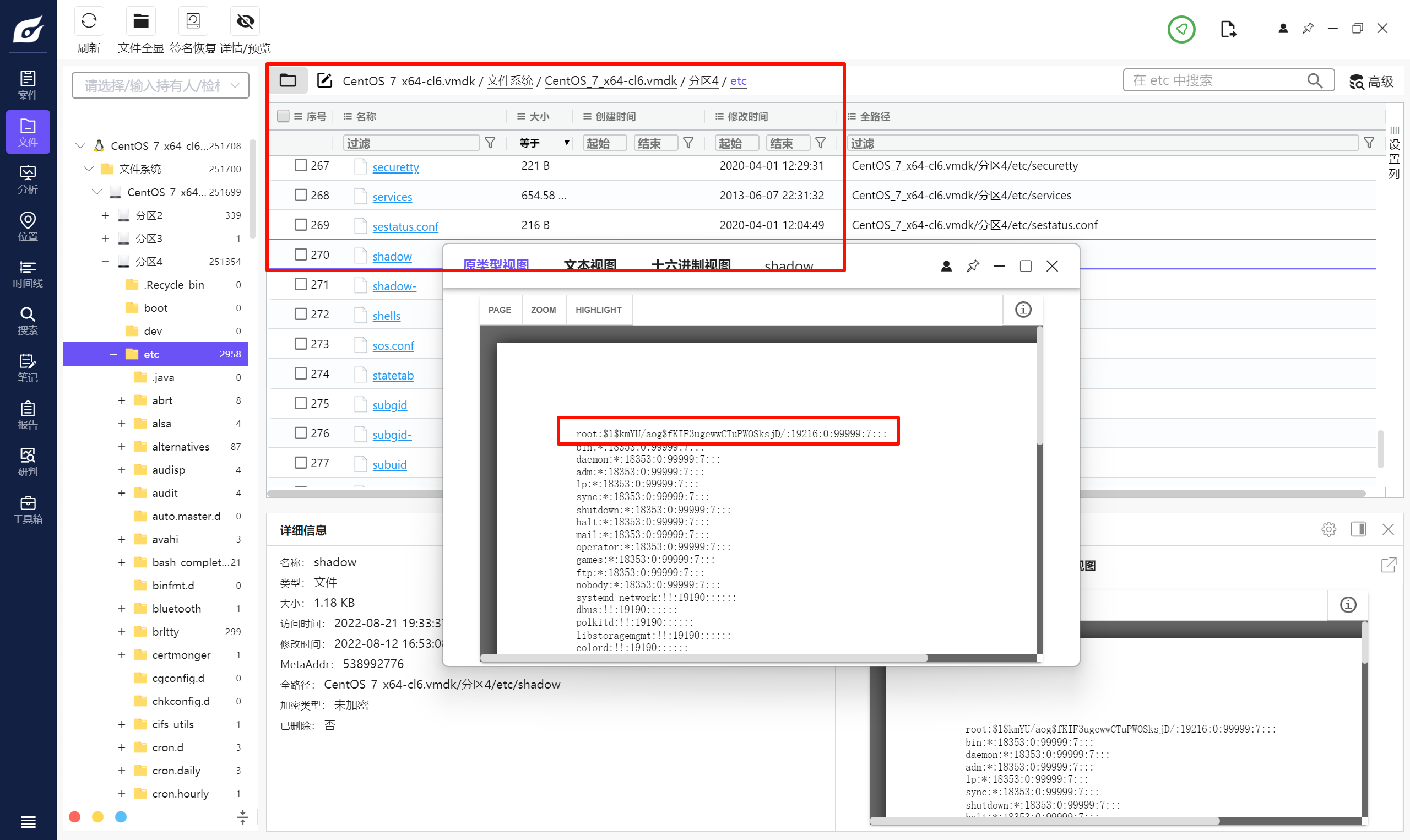
Task: Open the 等于 size comparison dropdown
Action: (x=544, y=143)
